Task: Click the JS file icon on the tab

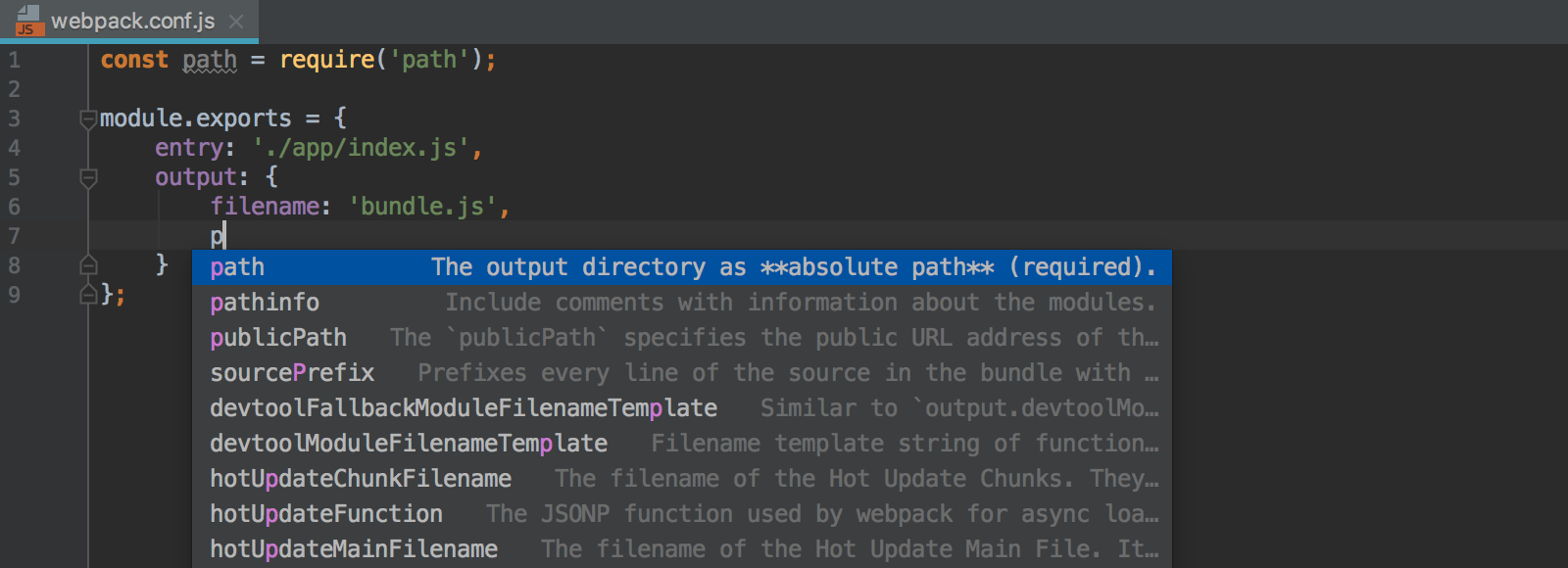Action: pos(28,21)
